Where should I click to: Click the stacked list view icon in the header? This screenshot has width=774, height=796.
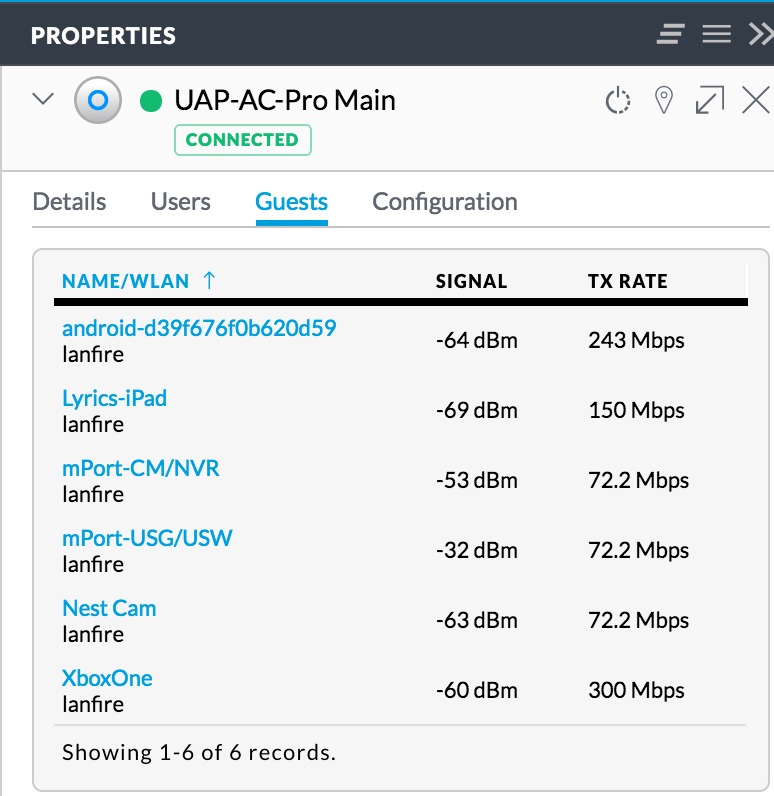pyautogui.click(x=670, y=35)
